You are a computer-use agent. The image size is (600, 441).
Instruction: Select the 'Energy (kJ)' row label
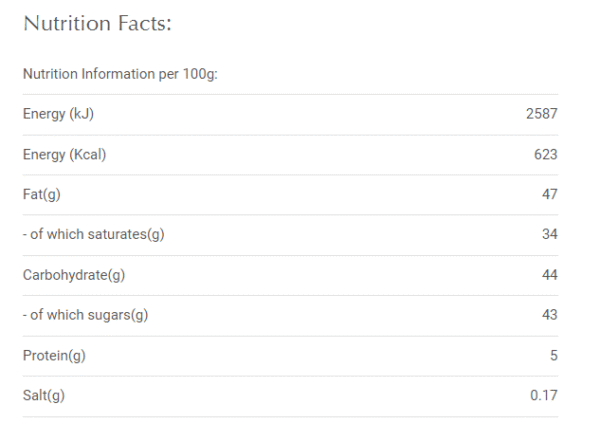coord(58,115)
